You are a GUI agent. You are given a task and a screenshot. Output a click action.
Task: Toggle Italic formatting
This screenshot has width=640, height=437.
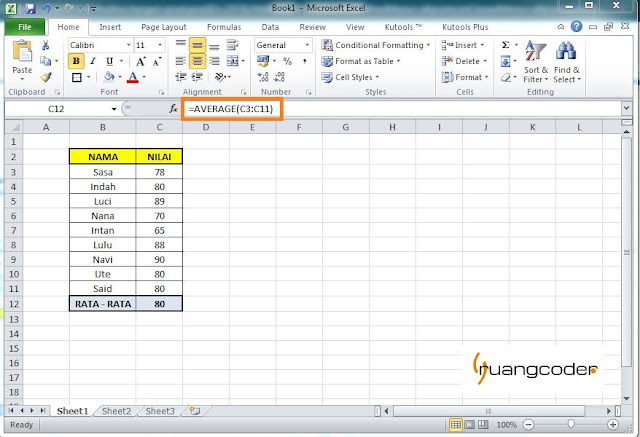(x=93, y=61)
